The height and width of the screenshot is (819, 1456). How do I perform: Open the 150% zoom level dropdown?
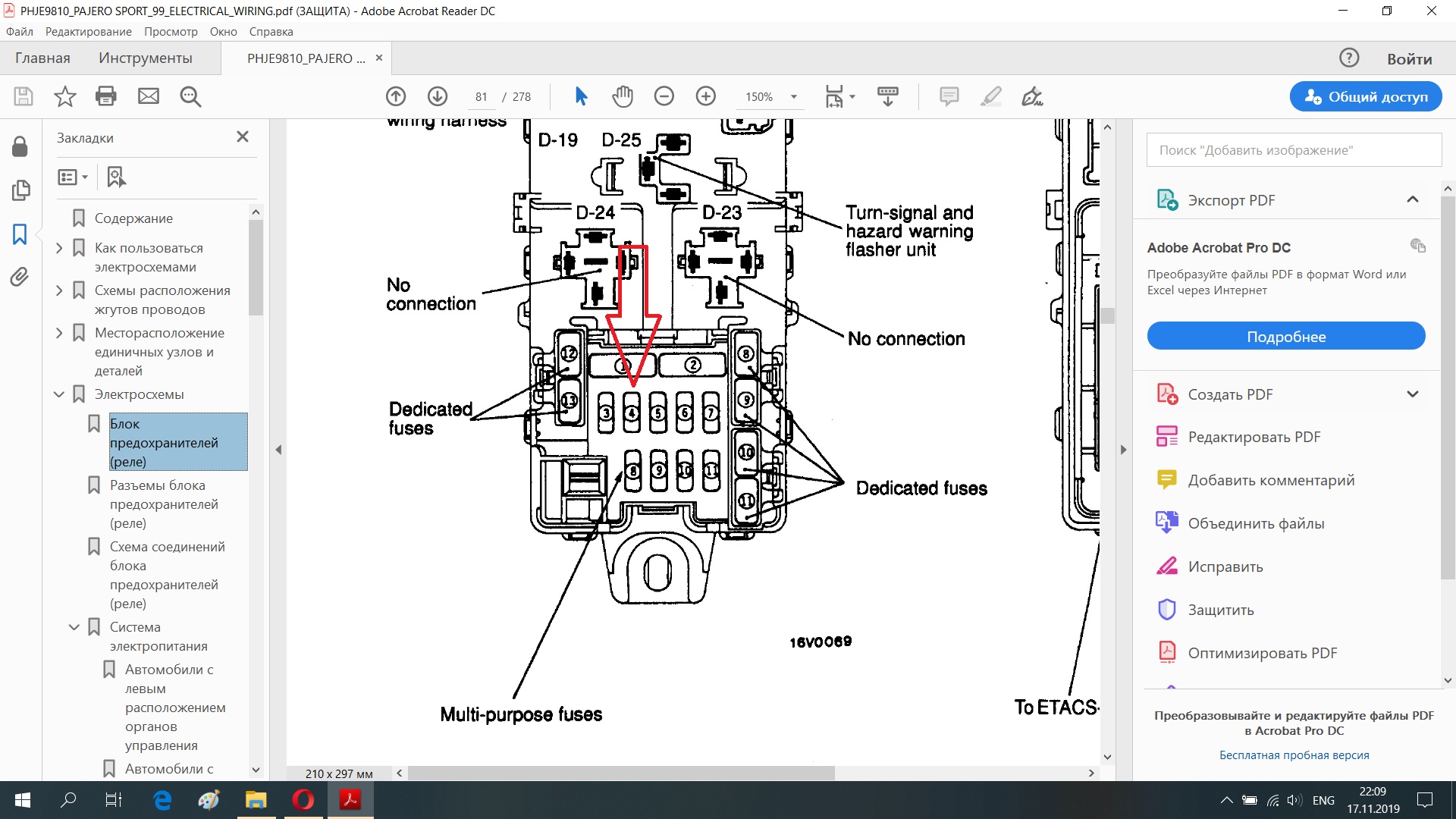793,97
